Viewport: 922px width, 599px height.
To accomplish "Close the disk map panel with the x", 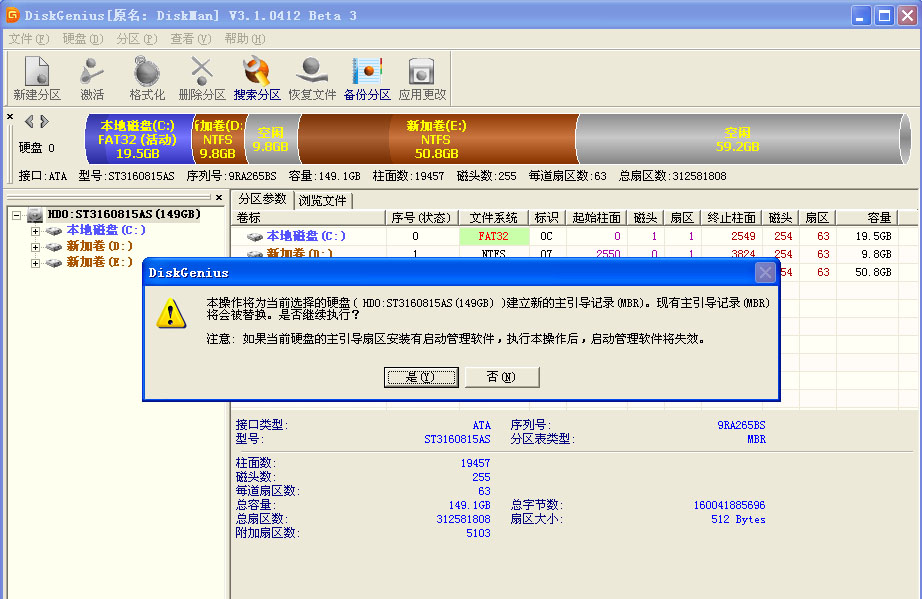I will (x=10, y=116).
